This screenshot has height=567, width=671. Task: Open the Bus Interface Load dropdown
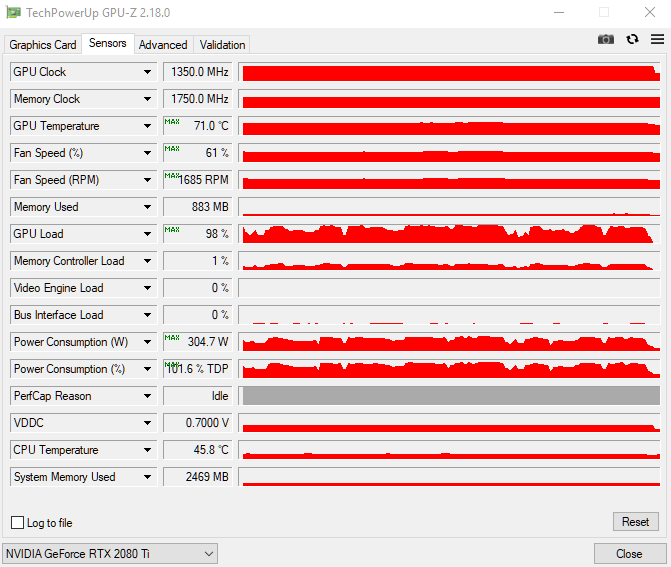coord(83,315)
